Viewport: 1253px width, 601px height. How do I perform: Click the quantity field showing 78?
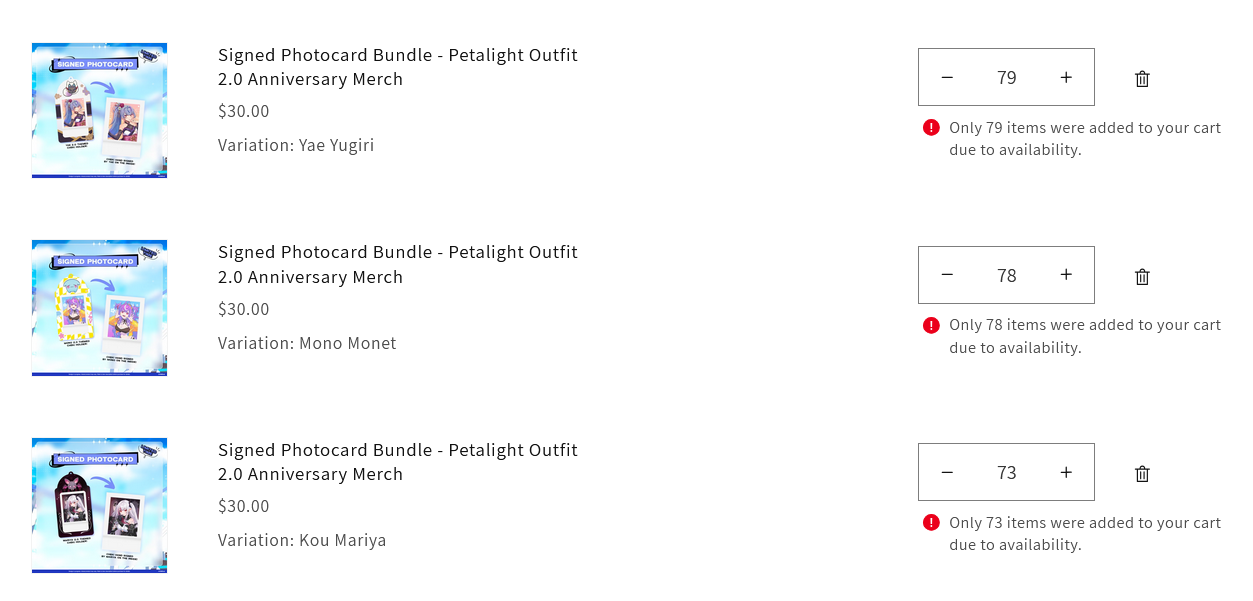coord(1006,275)
